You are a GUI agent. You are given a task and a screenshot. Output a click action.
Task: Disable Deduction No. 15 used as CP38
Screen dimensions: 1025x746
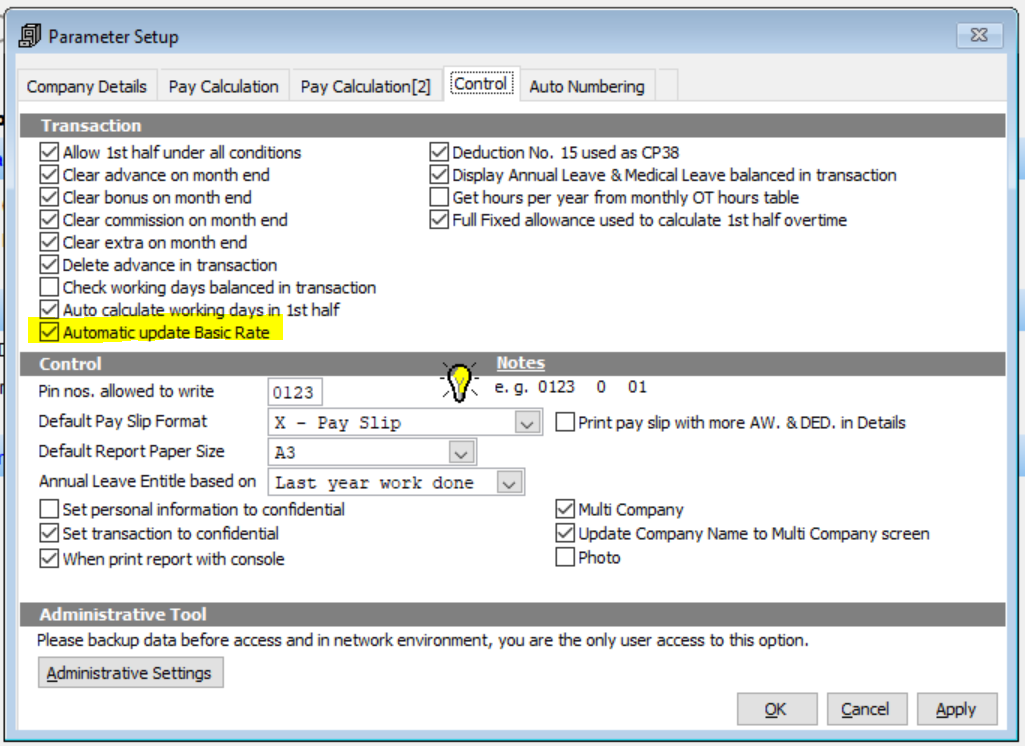pos(438,152)
